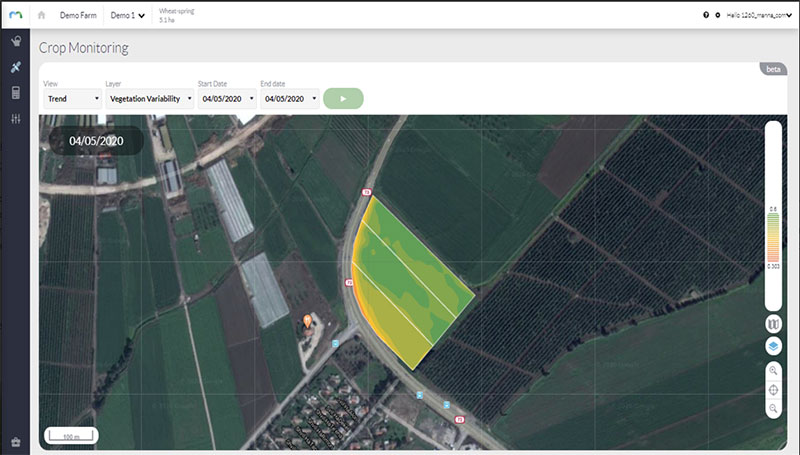The image size is (800, 455).
Task: Open the sliders settings icon in the sidebar
Action: (15, 119)
